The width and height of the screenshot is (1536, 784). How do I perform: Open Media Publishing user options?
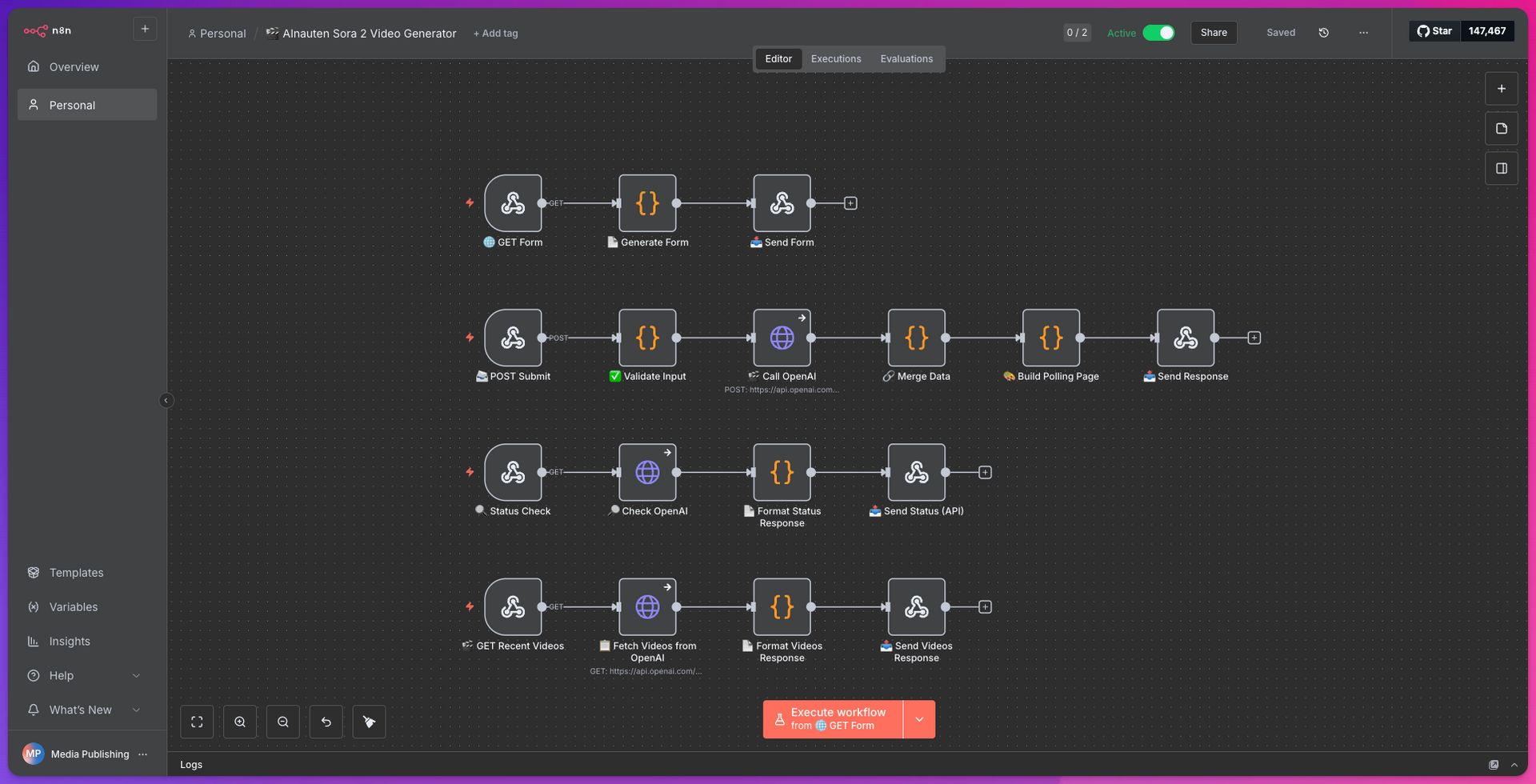click(x=143, y=754)
